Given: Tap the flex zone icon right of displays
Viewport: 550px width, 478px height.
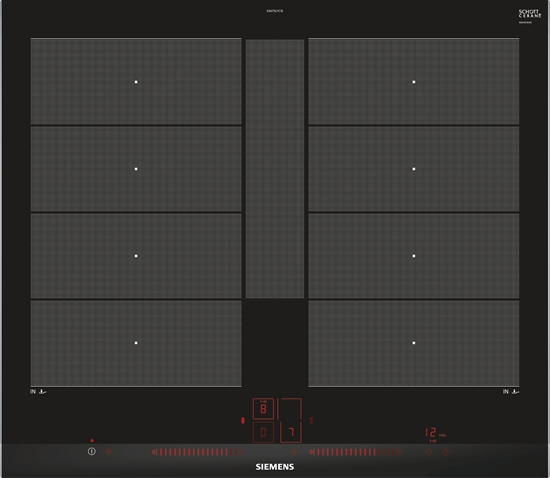Looking at the screenshot, I should [311, 420].
